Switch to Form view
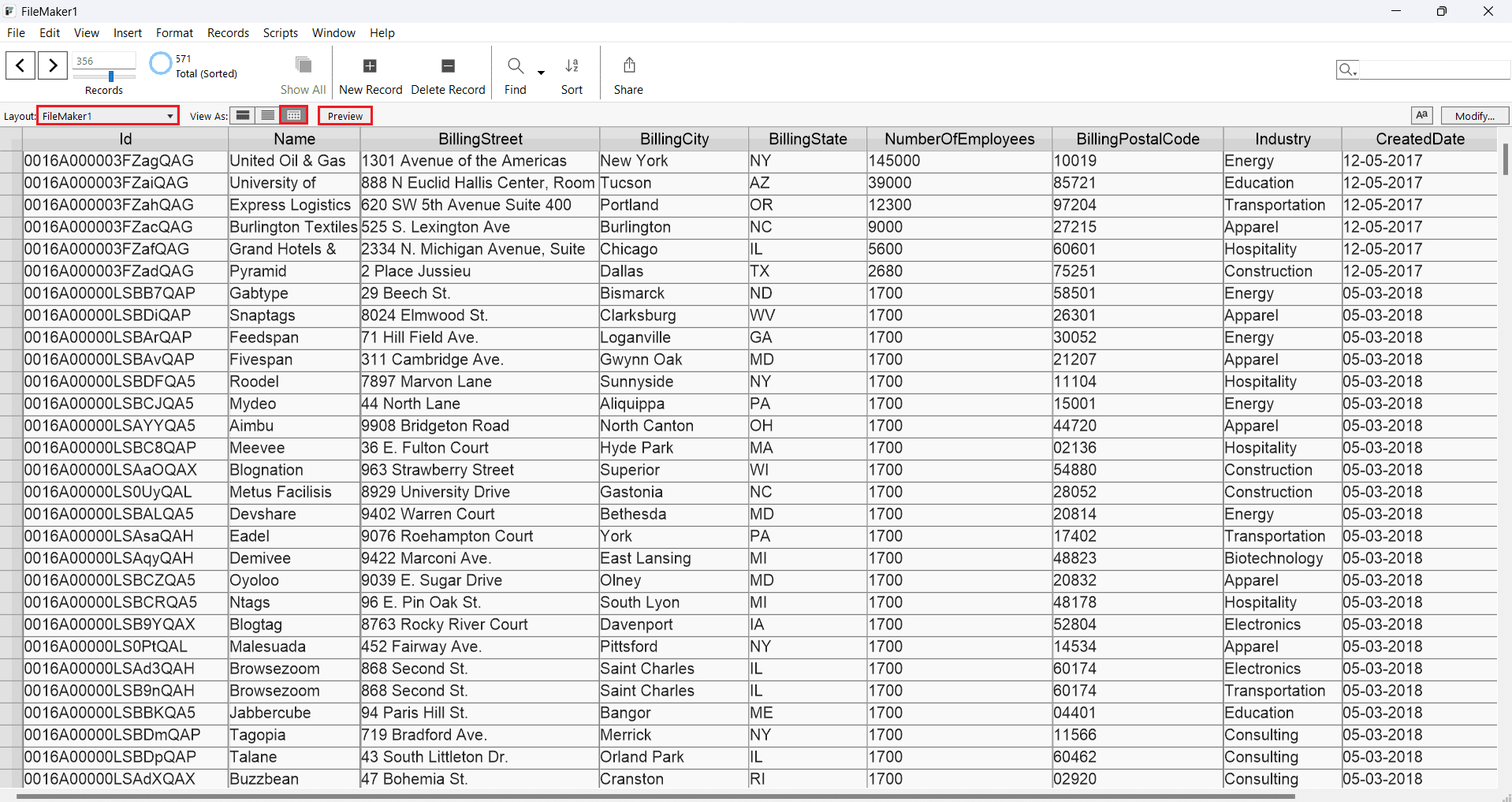1512x802 pixels. pyautogui.click(x=244, y=116)
